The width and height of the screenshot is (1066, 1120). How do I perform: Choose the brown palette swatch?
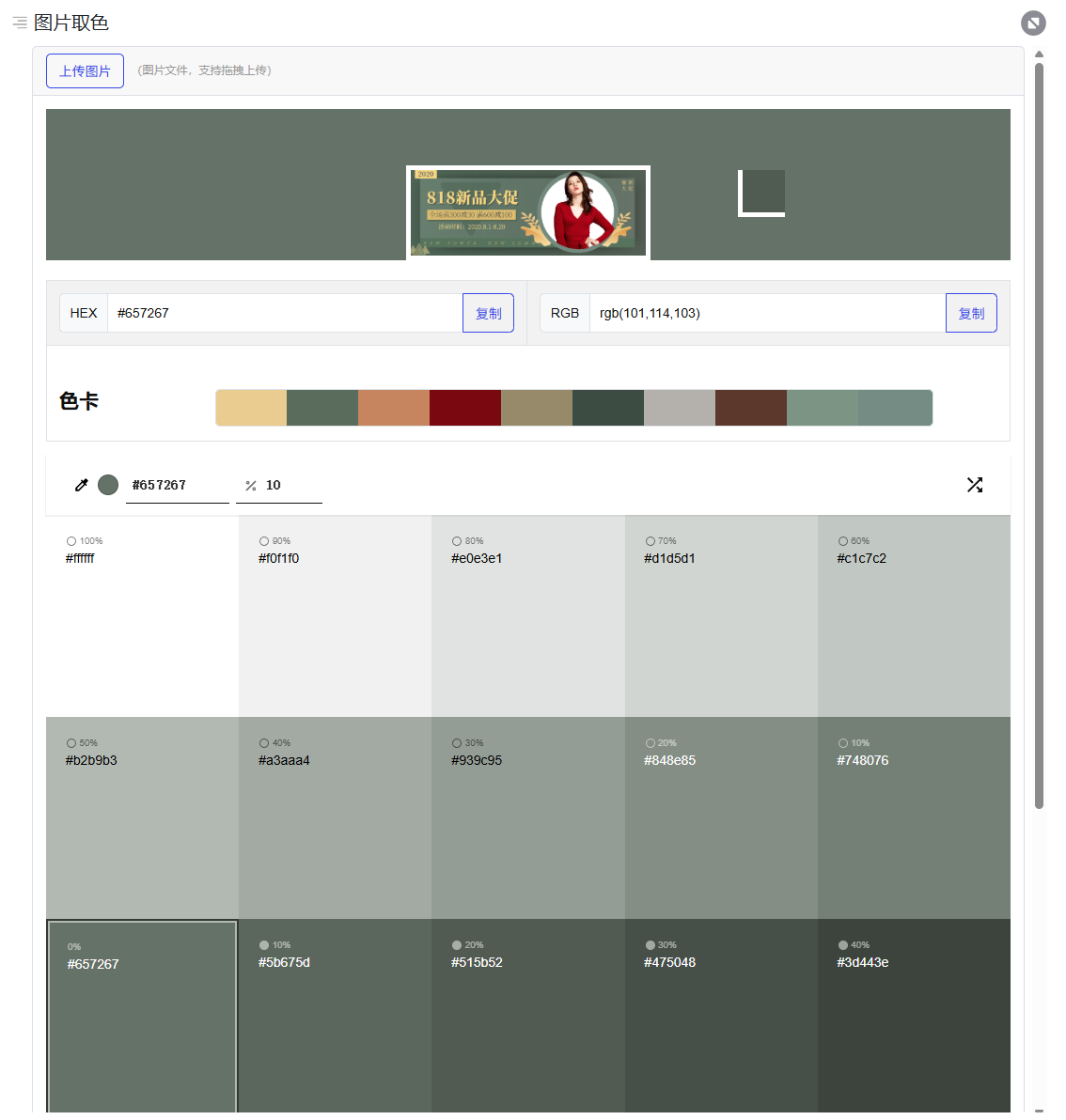(x=751, y=408)
